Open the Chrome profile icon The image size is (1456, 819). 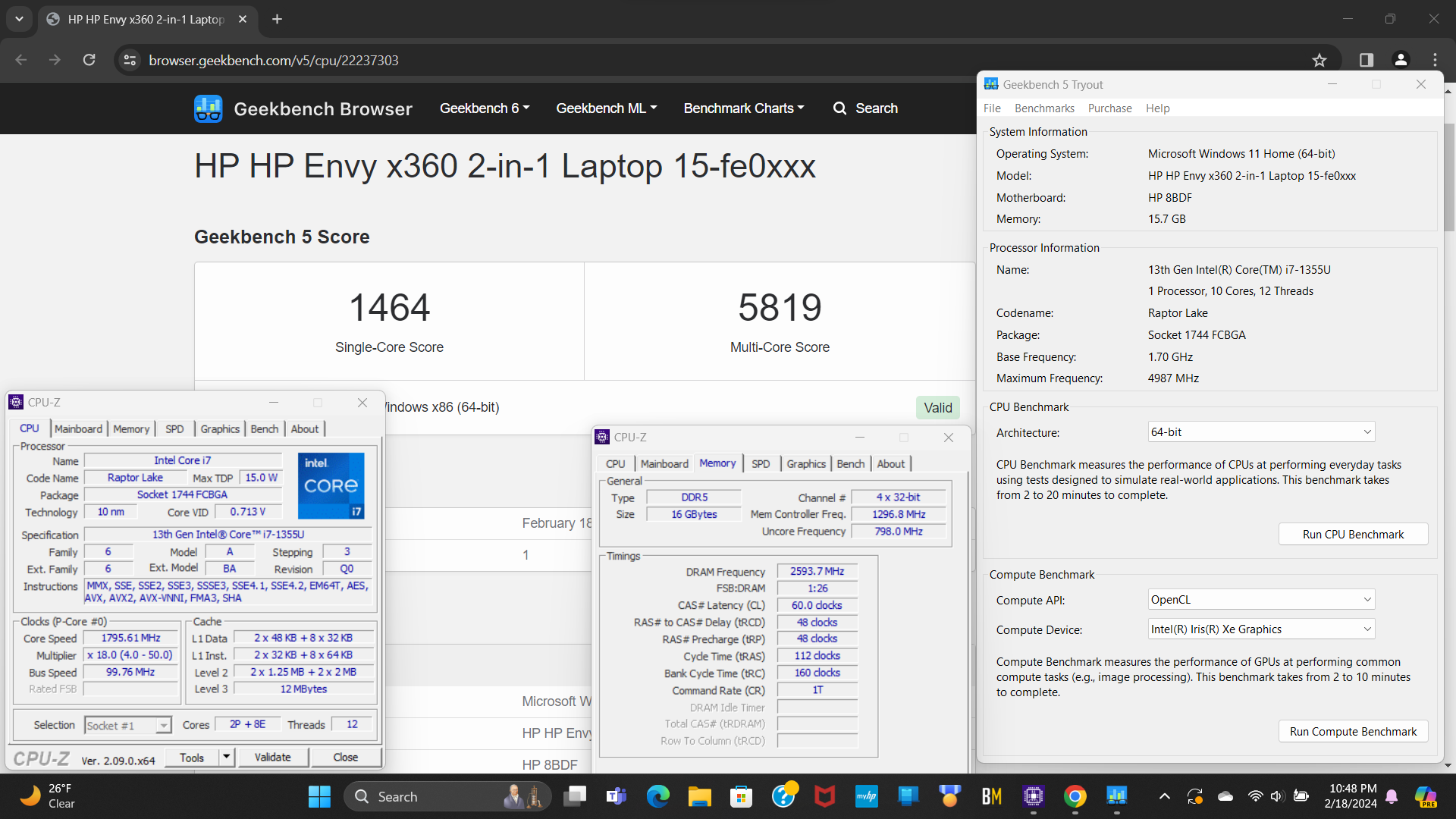1401,60
